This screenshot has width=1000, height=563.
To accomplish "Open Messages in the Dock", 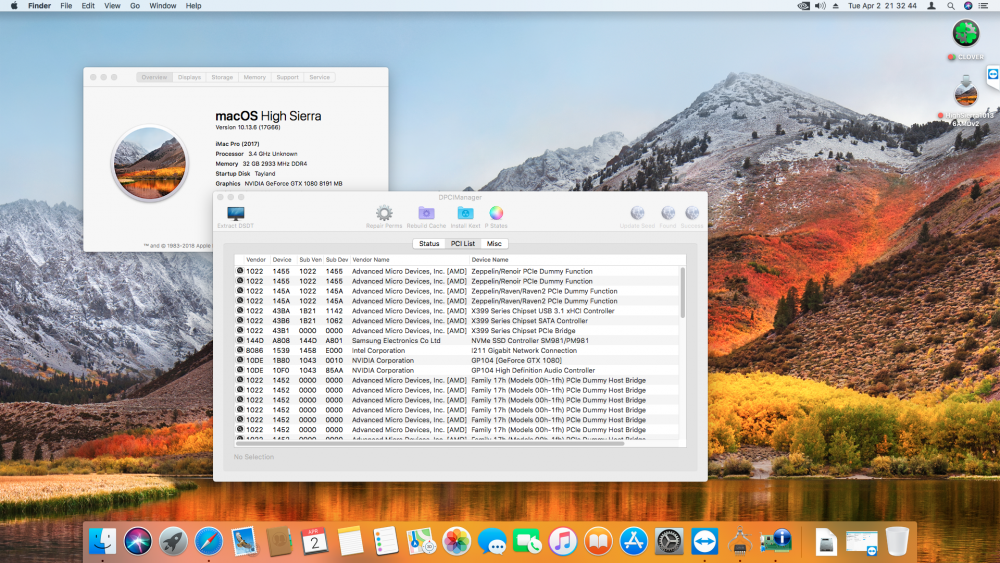I will click(x=492, y=541).
